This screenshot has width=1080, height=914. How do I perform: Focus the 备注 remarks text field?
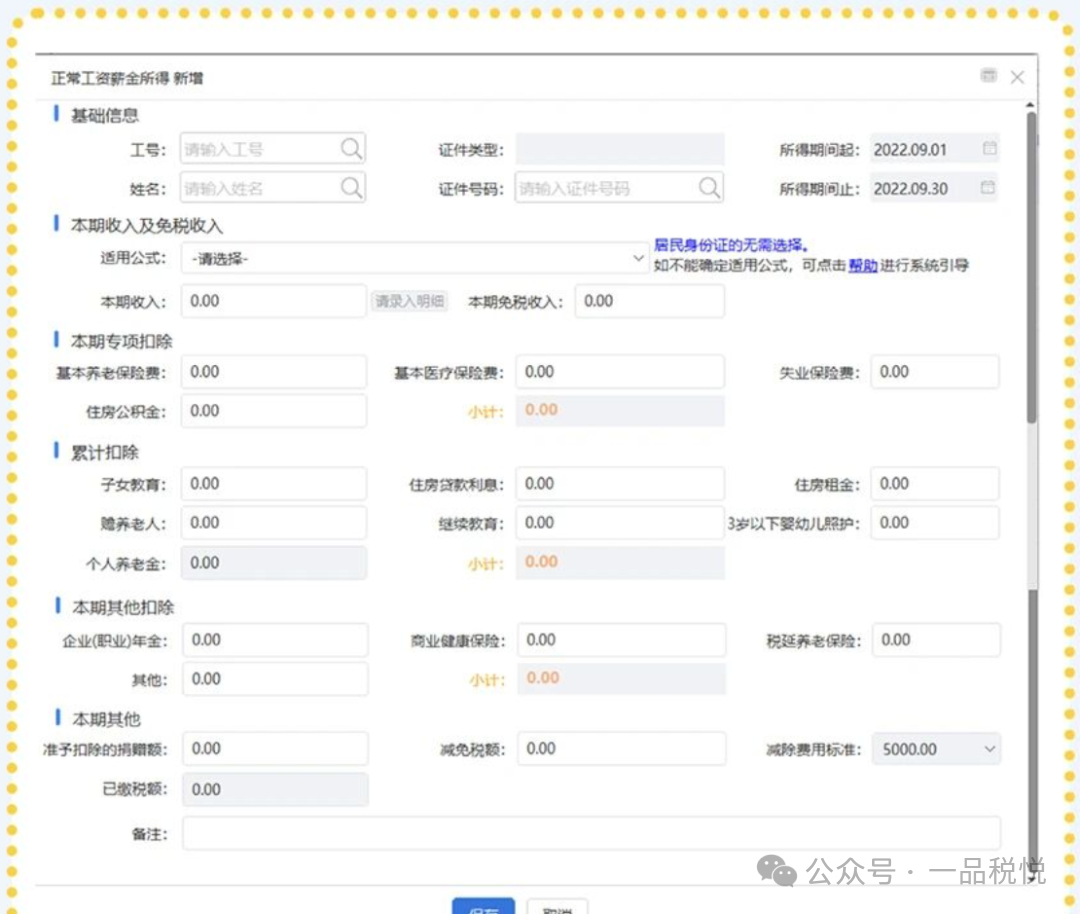(x=590, y=833)
